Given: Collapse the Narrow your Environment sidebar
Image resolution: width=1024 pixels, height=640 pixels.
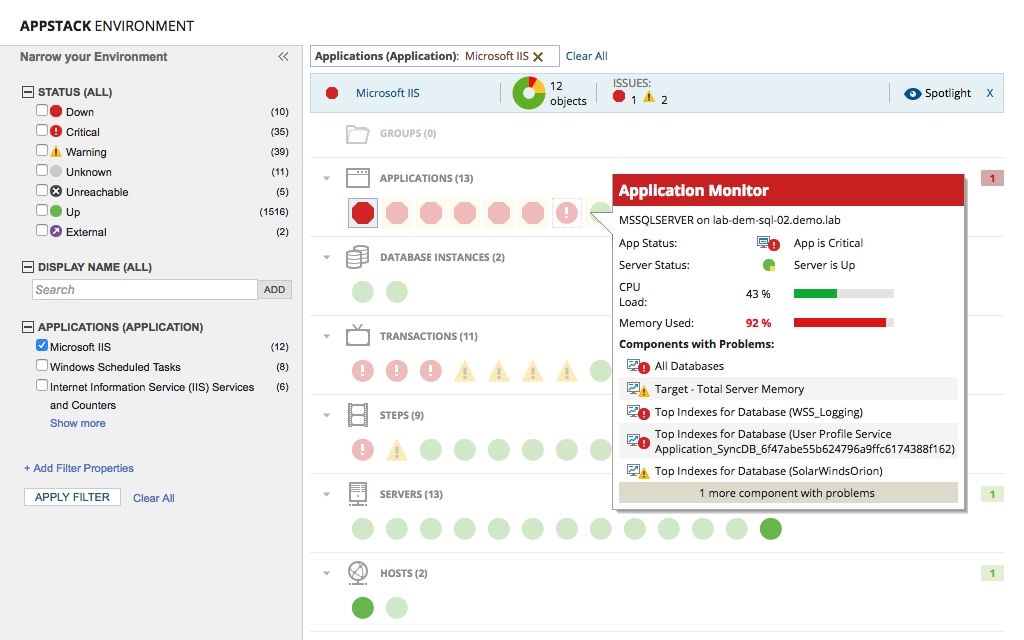Looking at the screenshot, I should tap(283, 57).
